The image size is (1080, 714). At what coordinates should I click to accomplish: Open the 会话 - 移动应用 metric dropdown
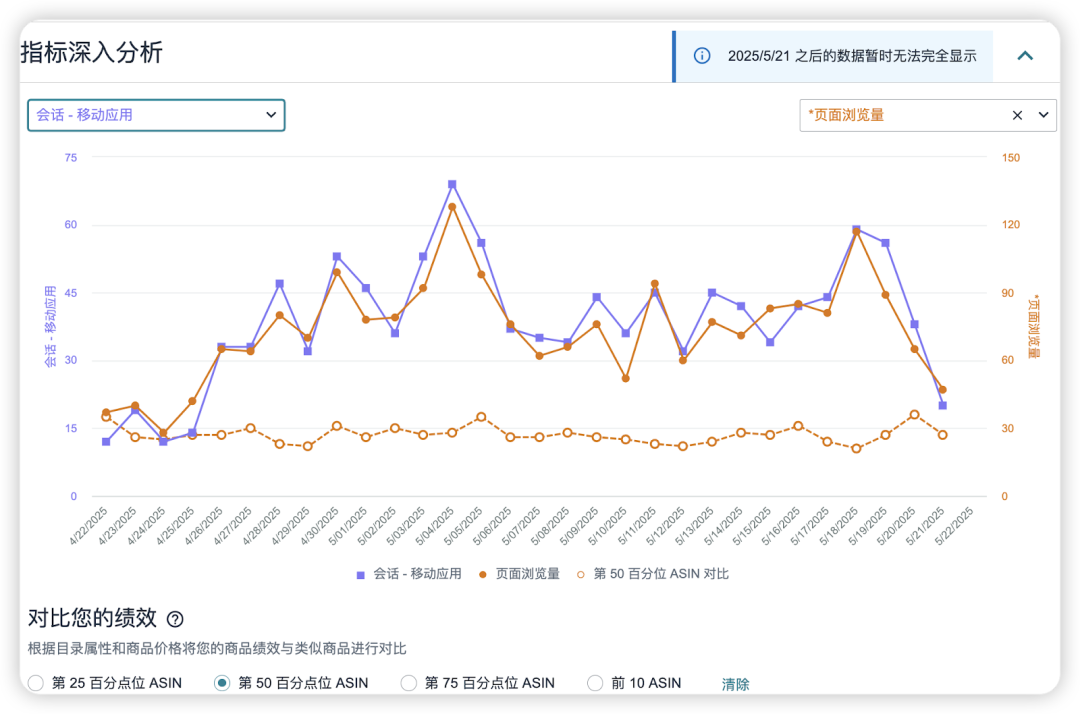(x=156, y=115)
